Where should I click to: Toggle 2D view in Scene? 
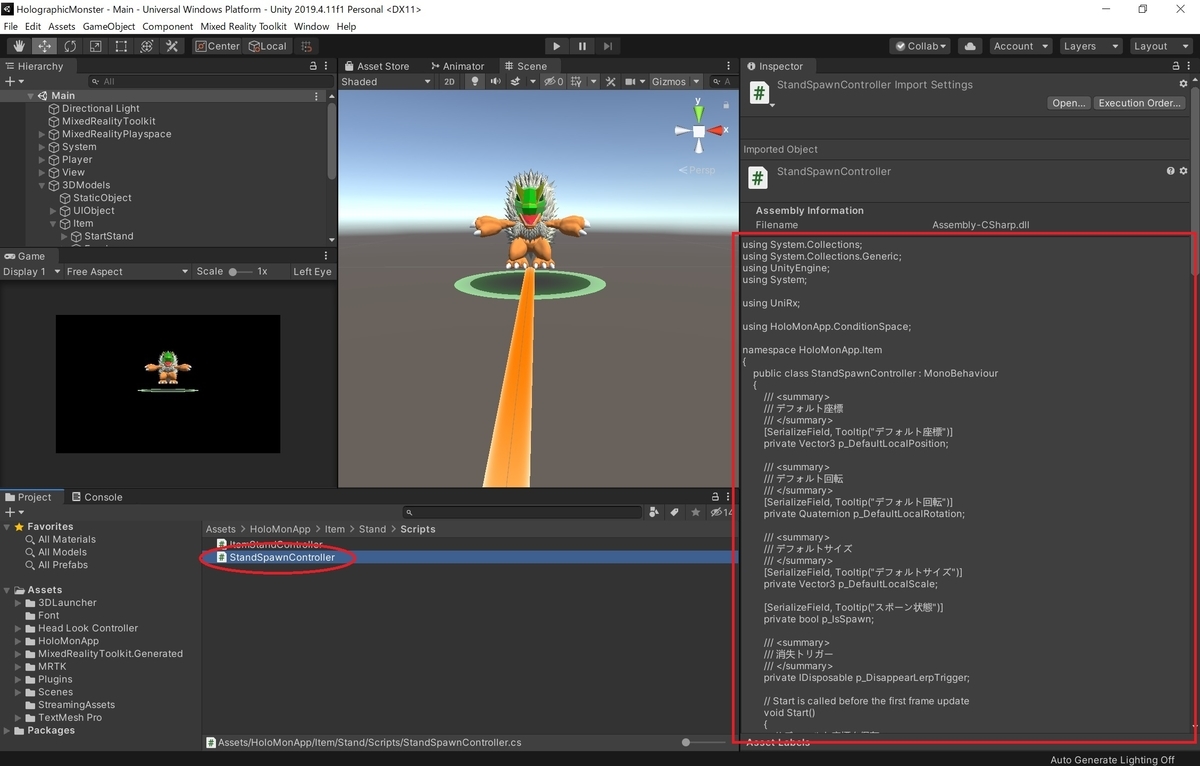449,82
